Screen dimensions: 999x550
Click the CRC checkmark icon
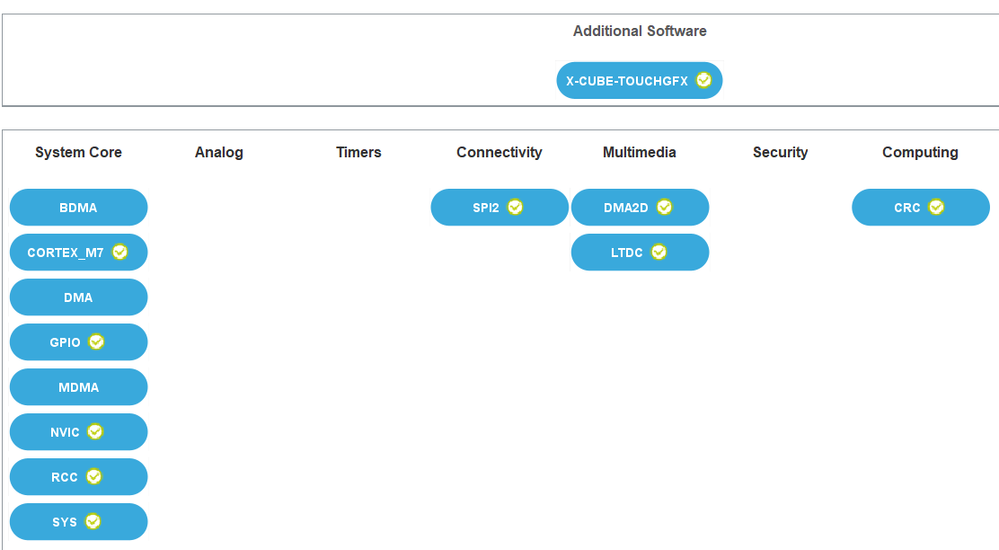(x=937, y=207)
